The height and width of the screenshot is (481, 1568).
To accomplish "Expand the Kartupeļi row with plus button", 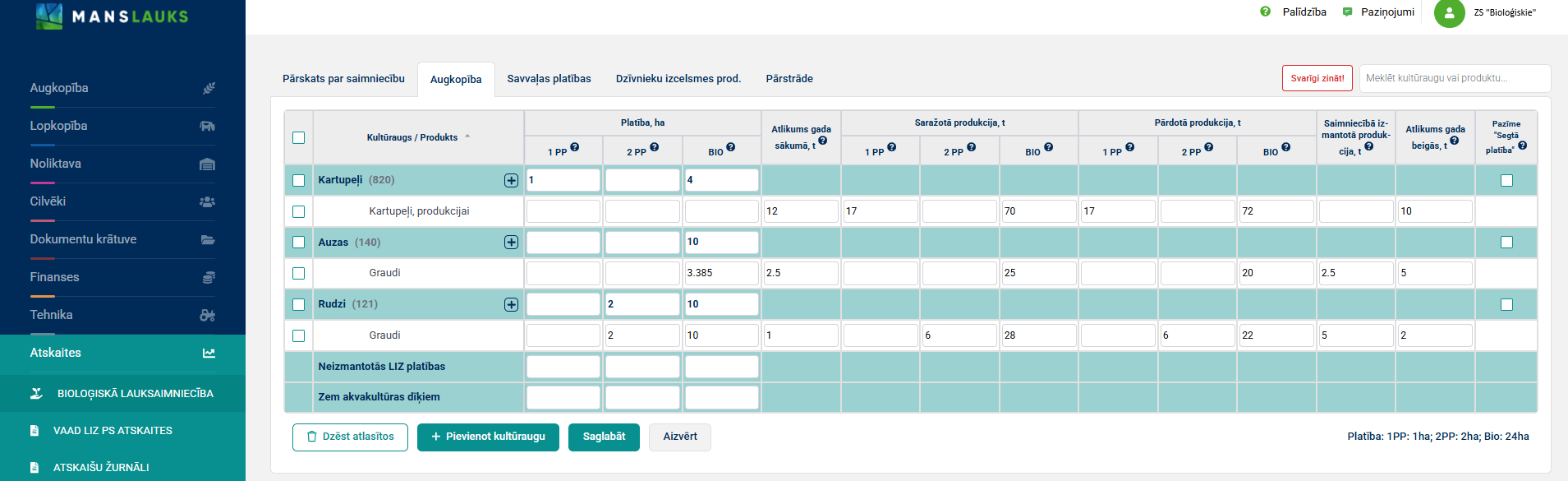I will (511, 180).
